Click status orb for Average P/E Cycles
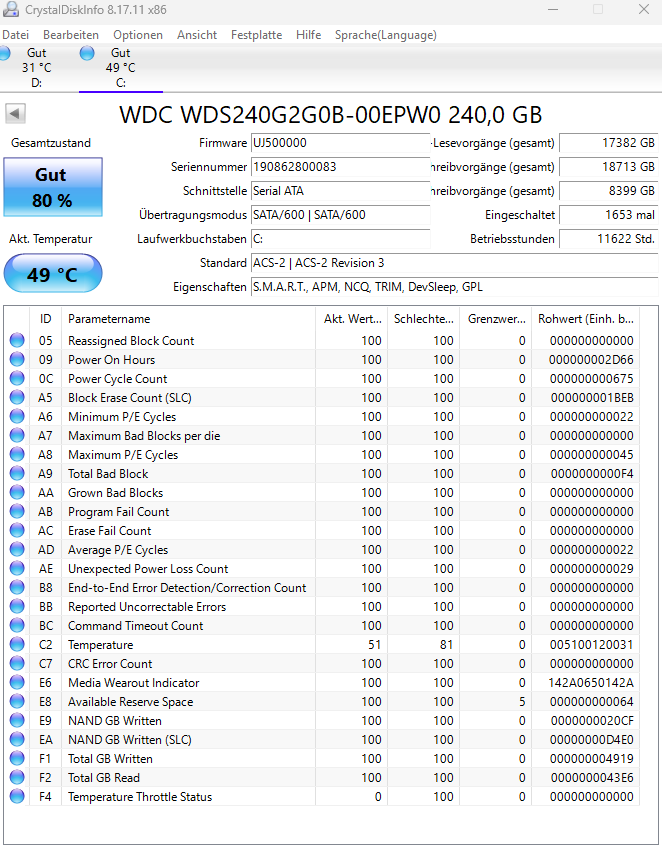 (x=17, y=549)
